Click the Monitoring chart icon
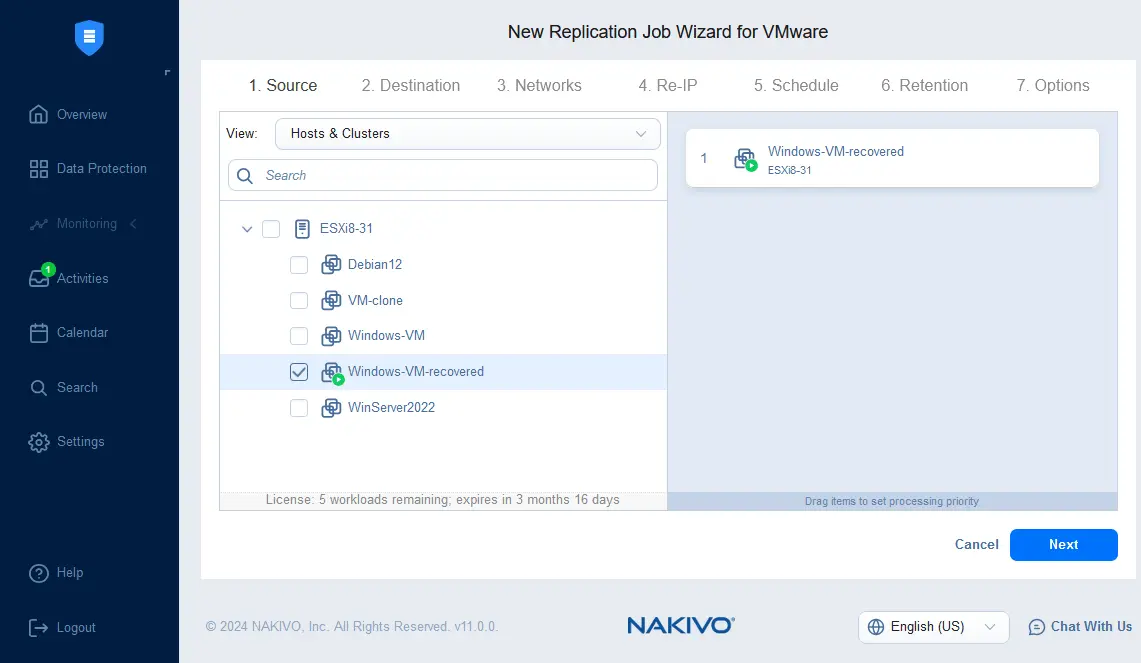The height and width of the screenshot is (663, 1141). [x=39, y=224]
